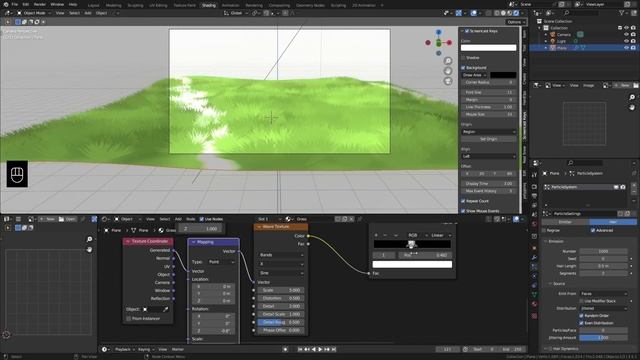Click the Blender logo icon in the menu bar
The height and width of the screenshot is (360, 640).
pyautogui.click(x=5, y=4)
